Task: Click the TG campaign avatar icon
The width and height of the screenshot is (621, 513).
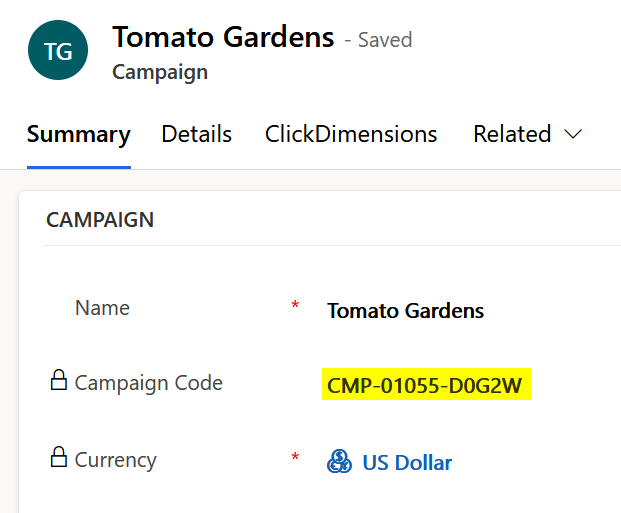Action: click(58, 50)
